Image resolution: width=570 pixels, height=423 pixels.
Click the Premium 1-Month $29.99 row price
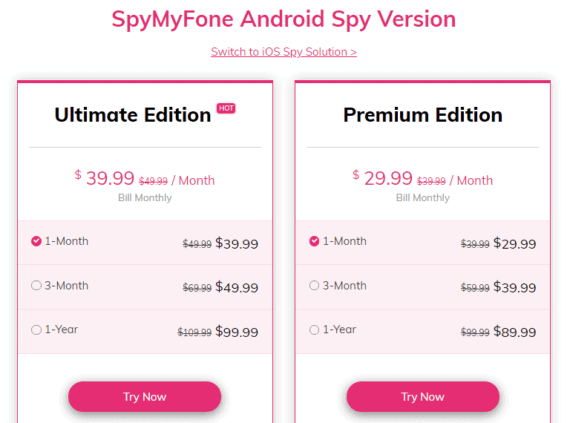(515, 243)
